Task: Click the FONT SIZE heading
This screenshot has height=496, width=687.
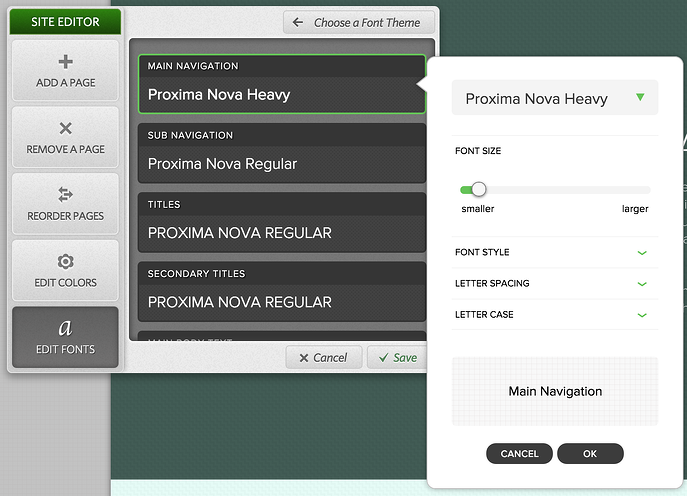Action: (478, 151)
